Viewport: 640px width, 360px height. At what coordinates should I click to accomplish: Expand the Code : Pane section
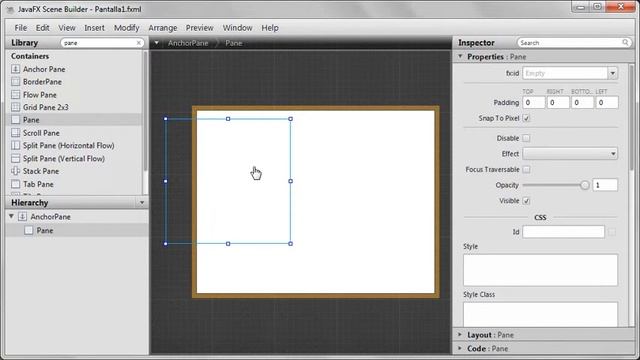(460, 348)
